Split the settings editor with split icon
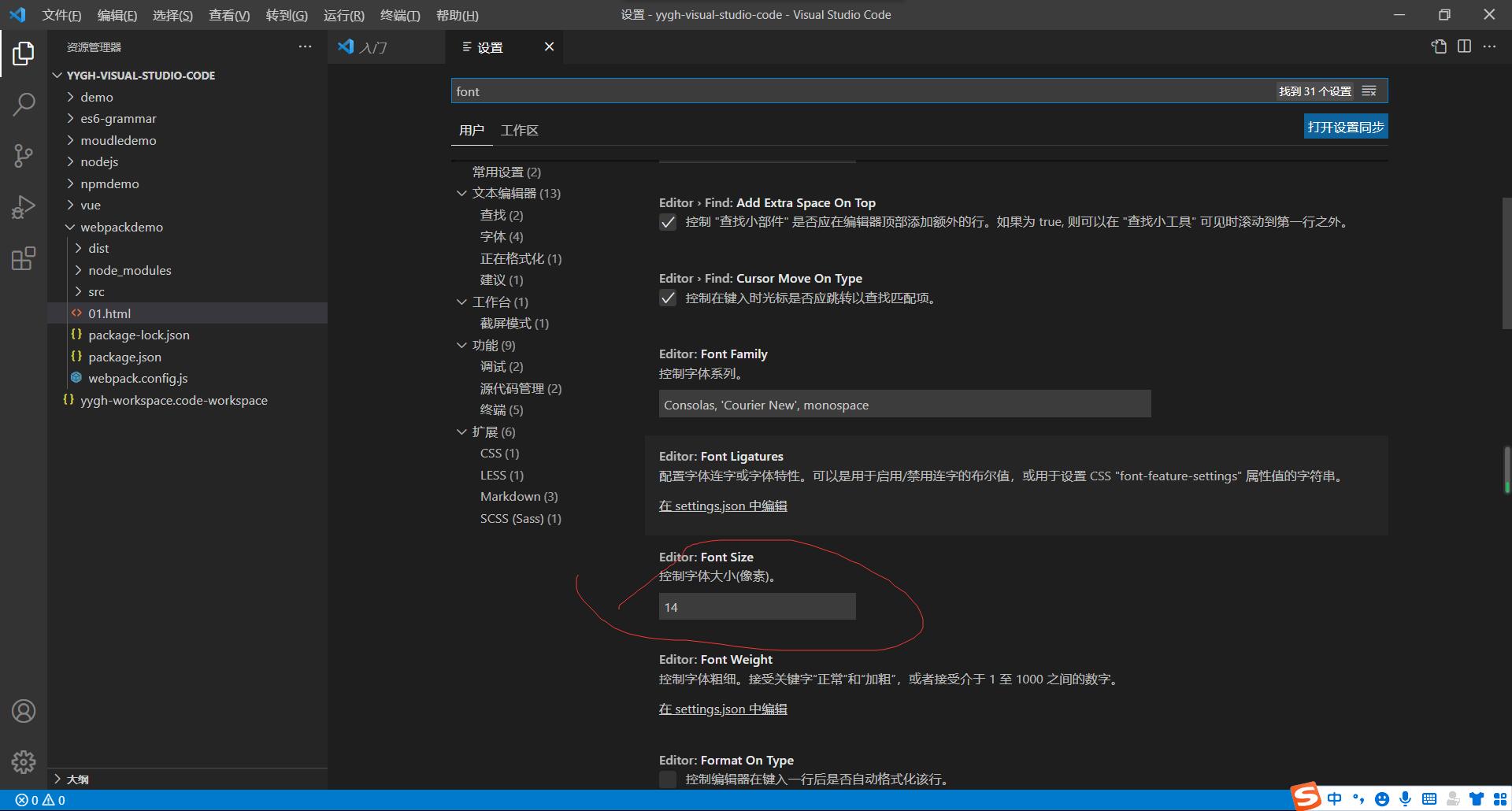Screen dimensions: 1512x811 (x=1465, y=46)
